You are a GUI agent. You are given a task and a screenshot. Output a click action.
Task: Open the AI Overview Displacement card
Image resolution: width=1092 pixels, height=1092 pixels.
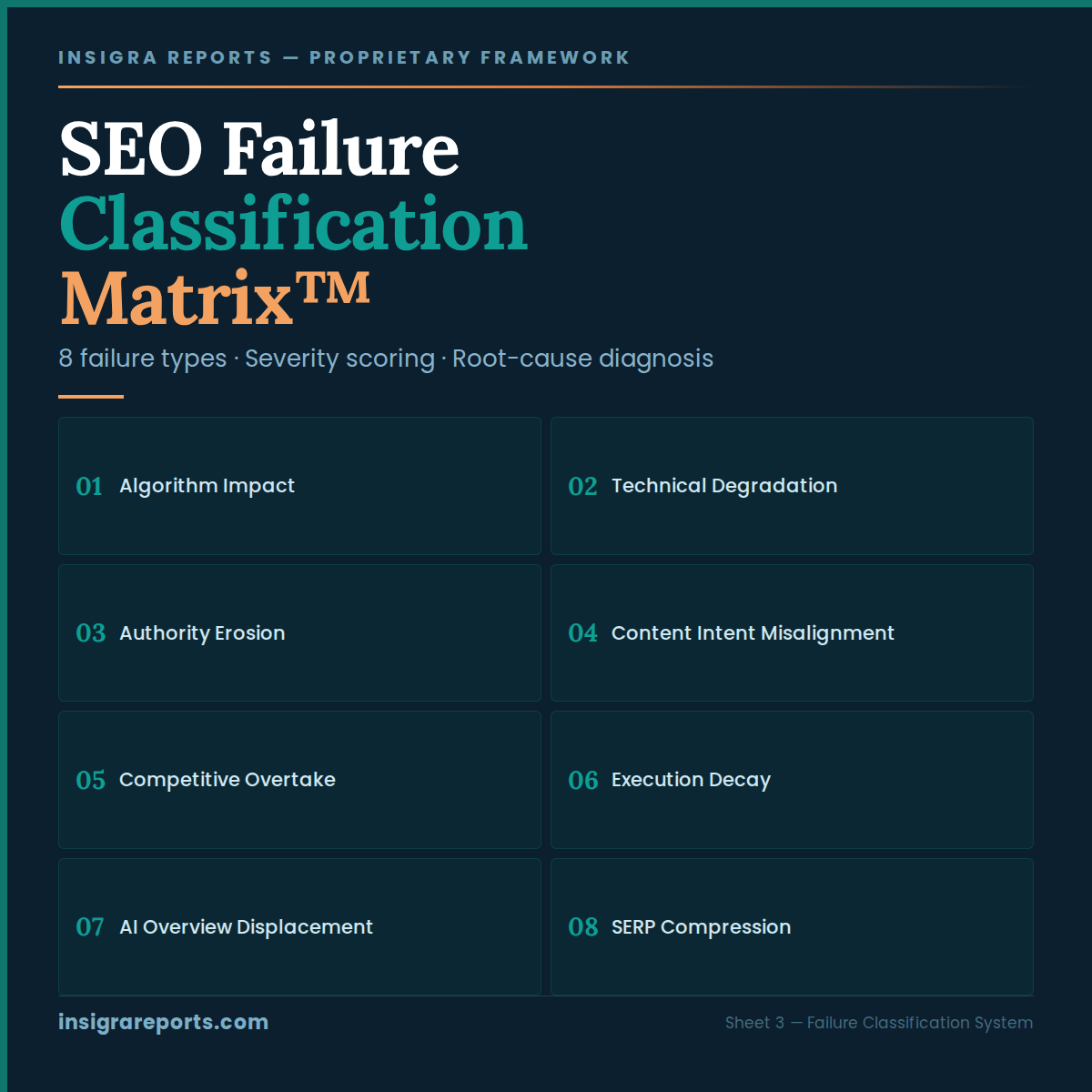(299, 927)
